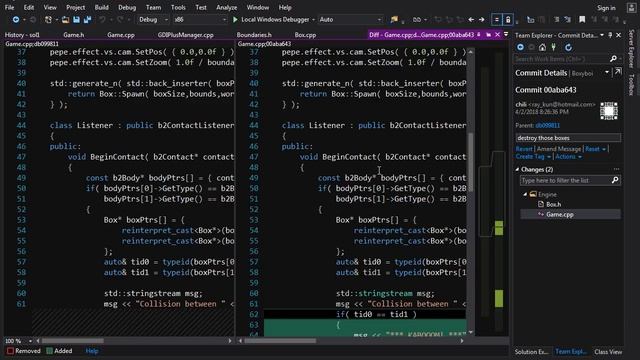This screenshot has height=360, width=640.
Task: Collapse the Engine folder node
Action: (525, 194)
